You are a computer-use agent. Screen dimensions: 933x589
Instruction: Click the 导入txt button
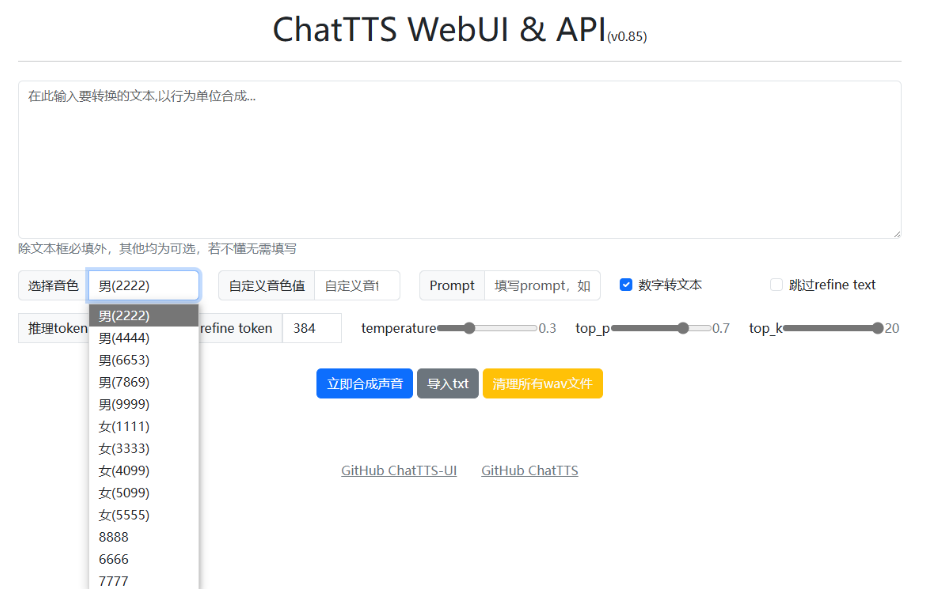pos(447,384)
